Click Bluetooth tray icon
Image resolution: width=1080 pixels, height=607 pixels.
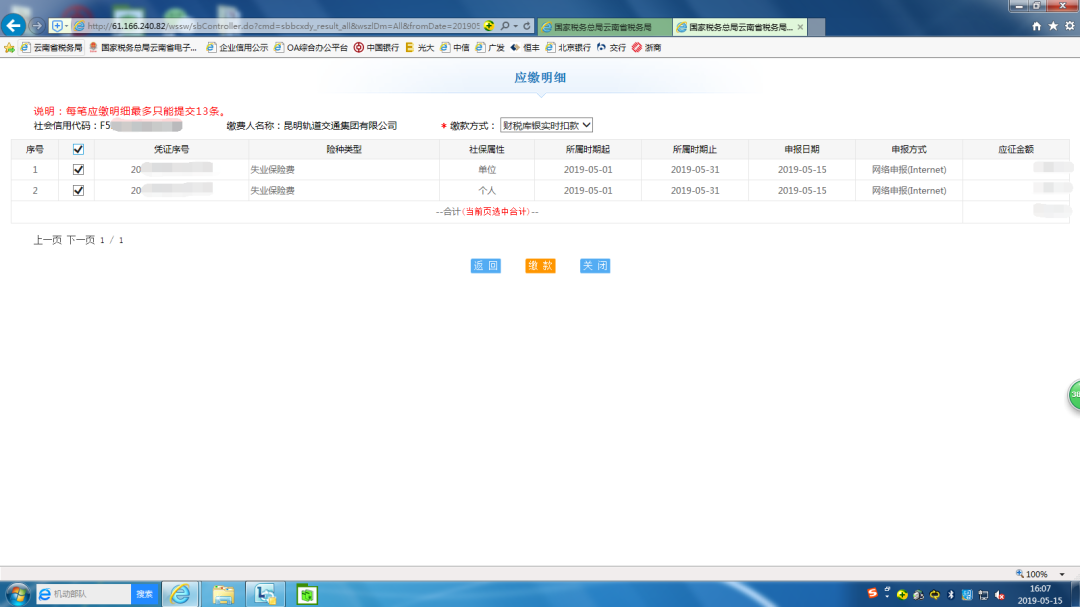[x=951, y=595]
